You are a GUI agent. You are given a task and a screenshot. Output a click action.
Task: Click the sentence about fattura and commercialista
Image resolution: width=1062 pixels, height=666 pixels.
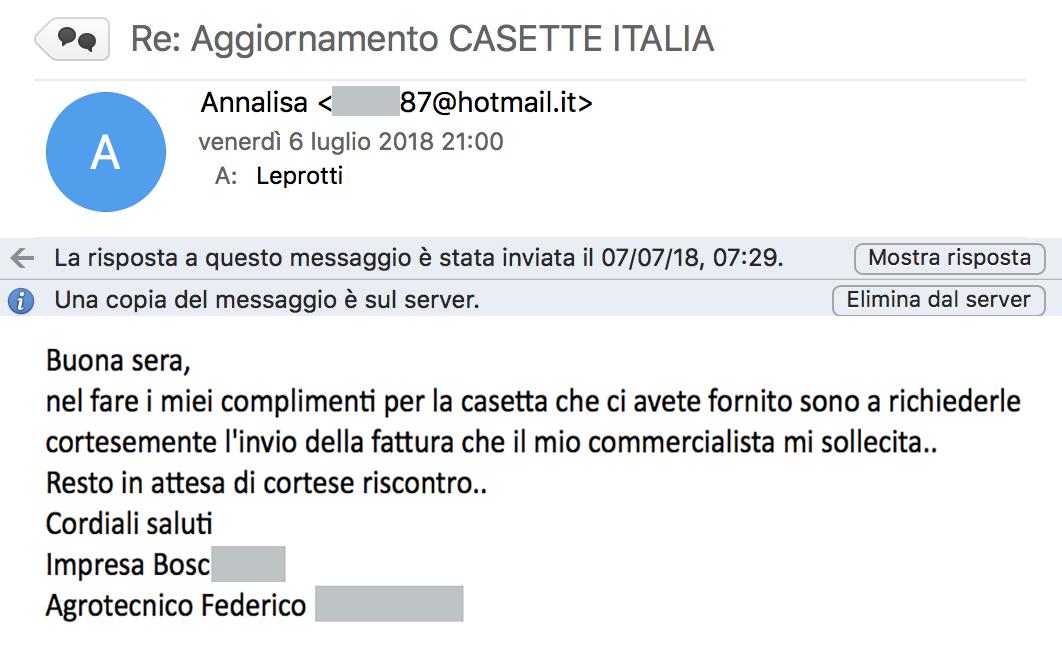(x=492, y=442)
